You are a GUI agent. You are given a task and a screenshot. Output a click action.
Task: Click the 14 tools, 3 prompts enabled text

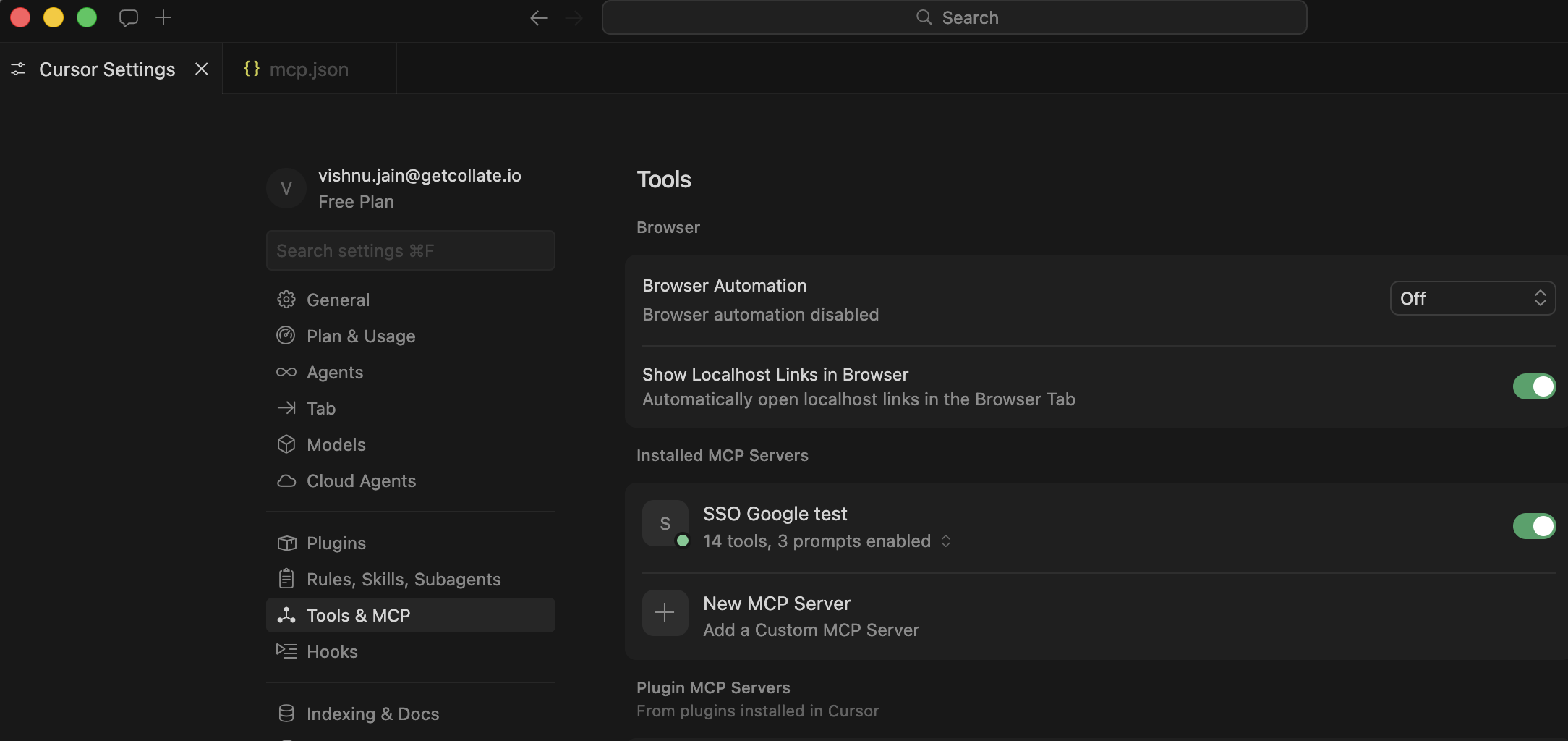pyautogui.click(x=817, y=541)
